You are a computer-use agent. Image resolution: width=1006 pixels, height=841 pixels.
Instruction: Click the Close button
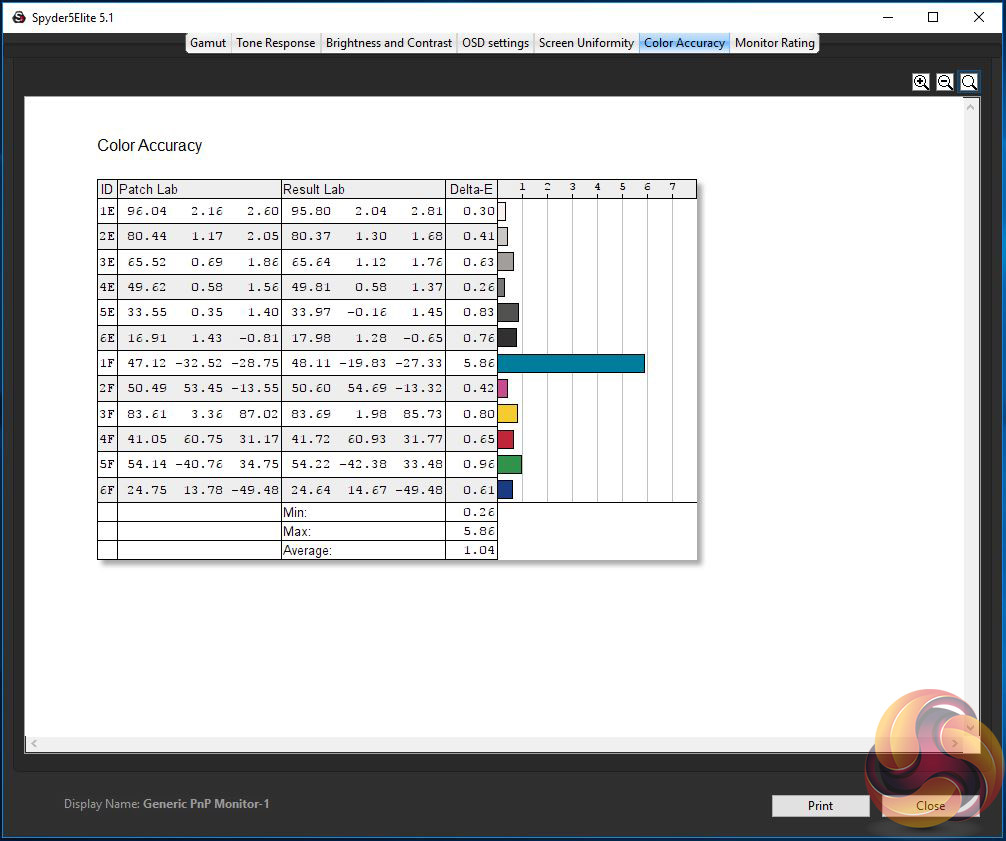(x=930, y=806)
